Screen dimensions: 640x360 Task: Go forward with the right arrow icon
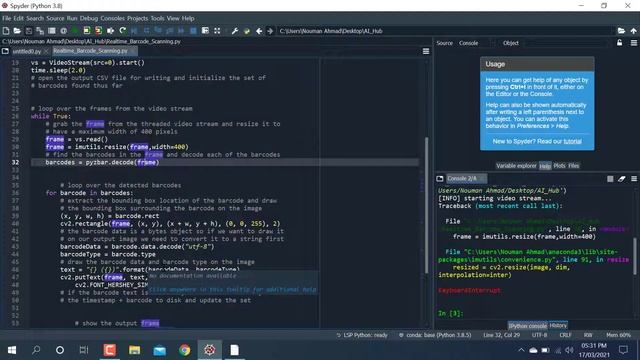pyautogui.click(x=270, y=31)
